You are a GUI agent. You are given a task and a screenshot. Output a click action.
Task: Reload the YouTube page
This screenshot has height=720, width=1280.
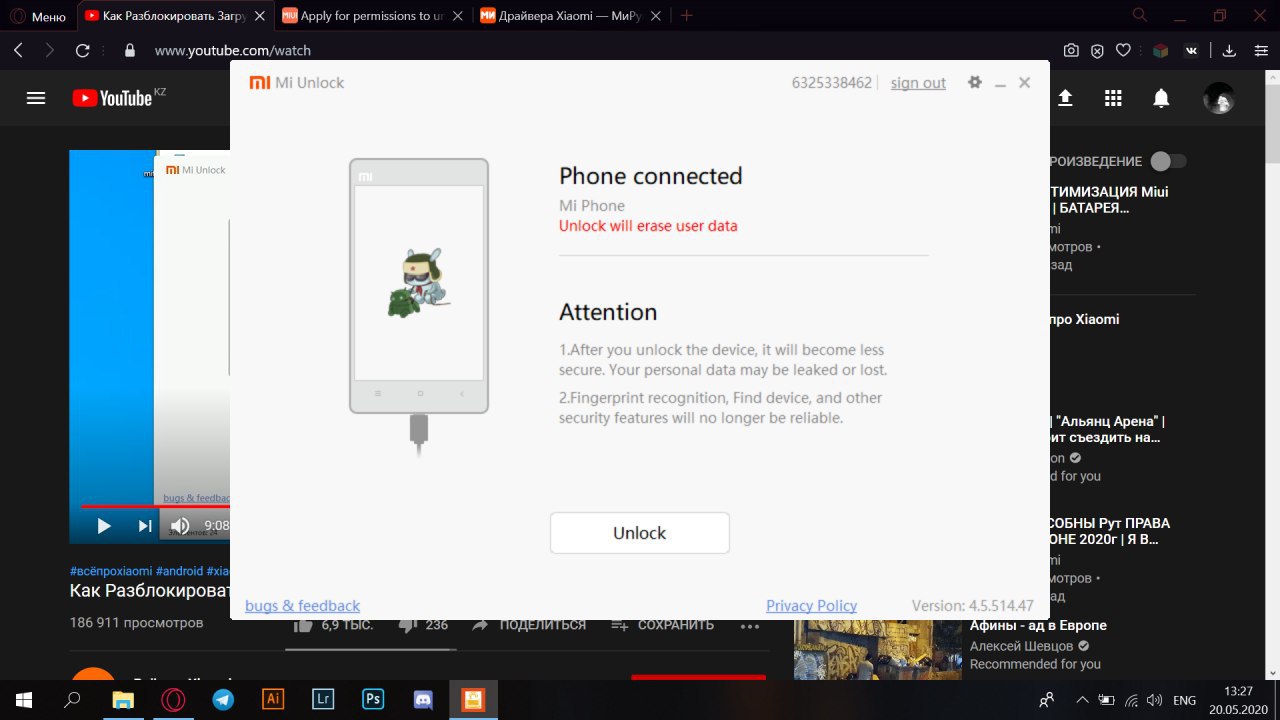tap(83, 50)
